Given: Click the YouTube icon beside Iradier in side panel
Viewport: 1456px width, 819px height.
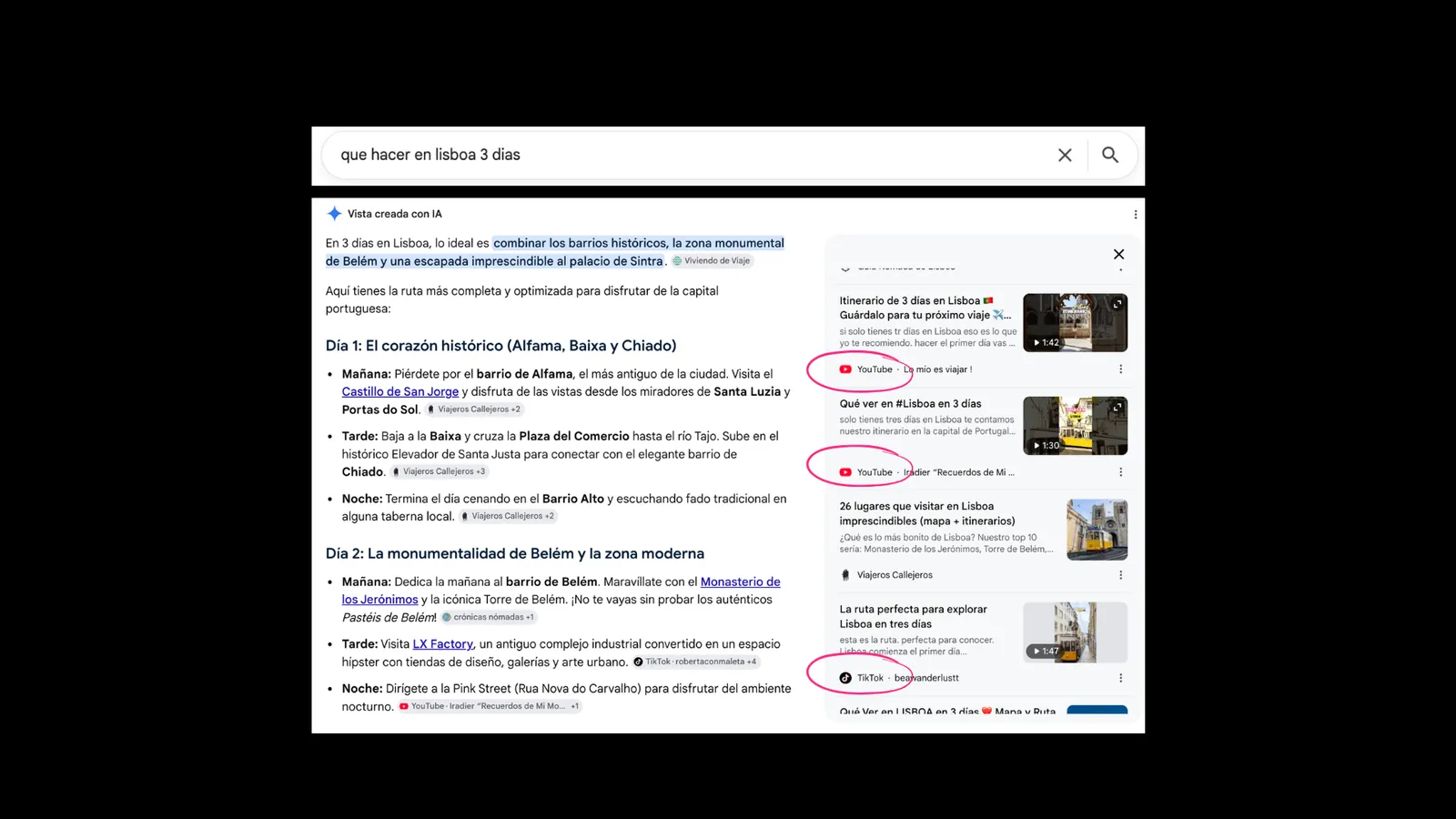Looking at the screenshot, I should pyautogui.click(x=845, y=472).
